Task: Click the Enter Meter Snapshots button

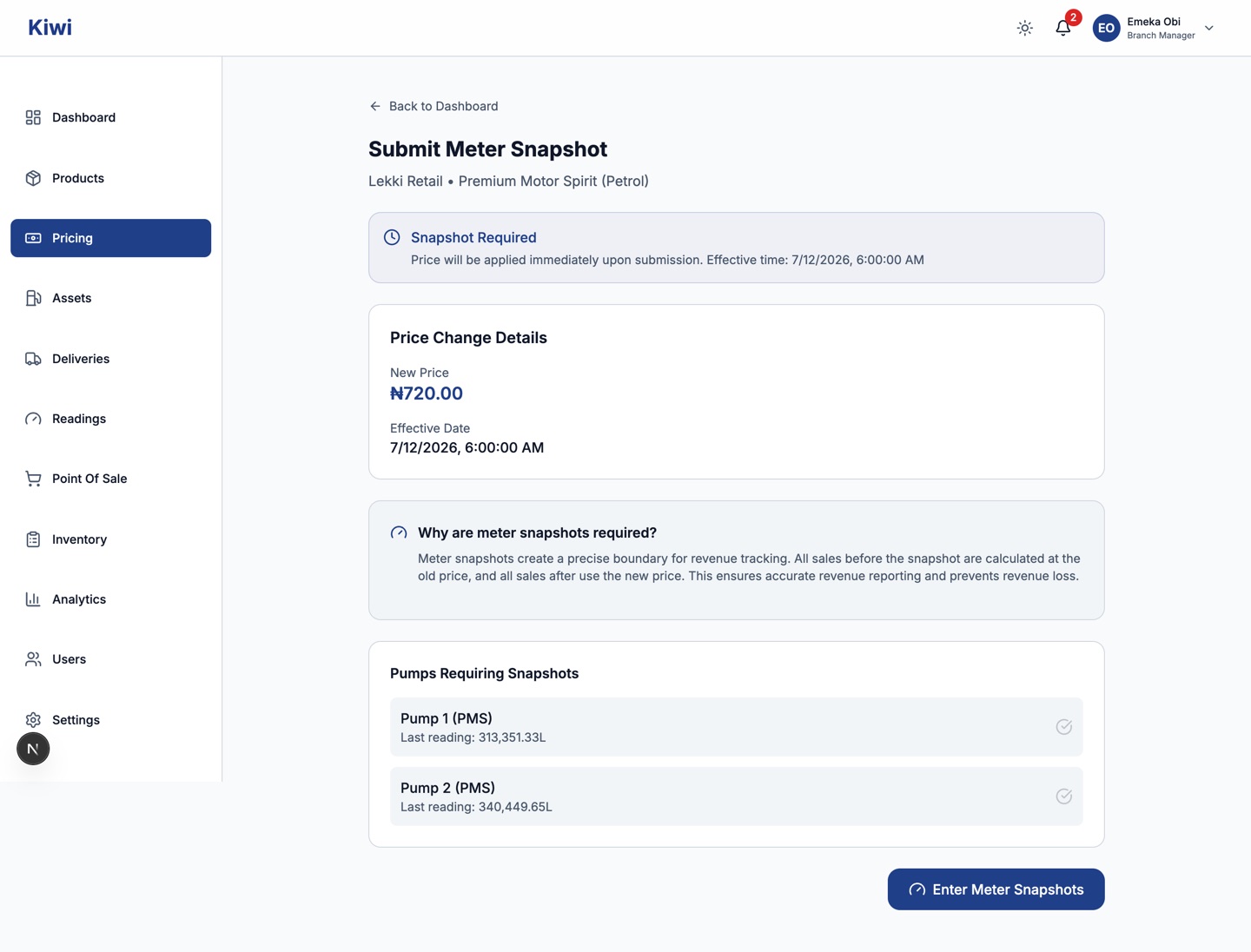Action: point(996,889)
